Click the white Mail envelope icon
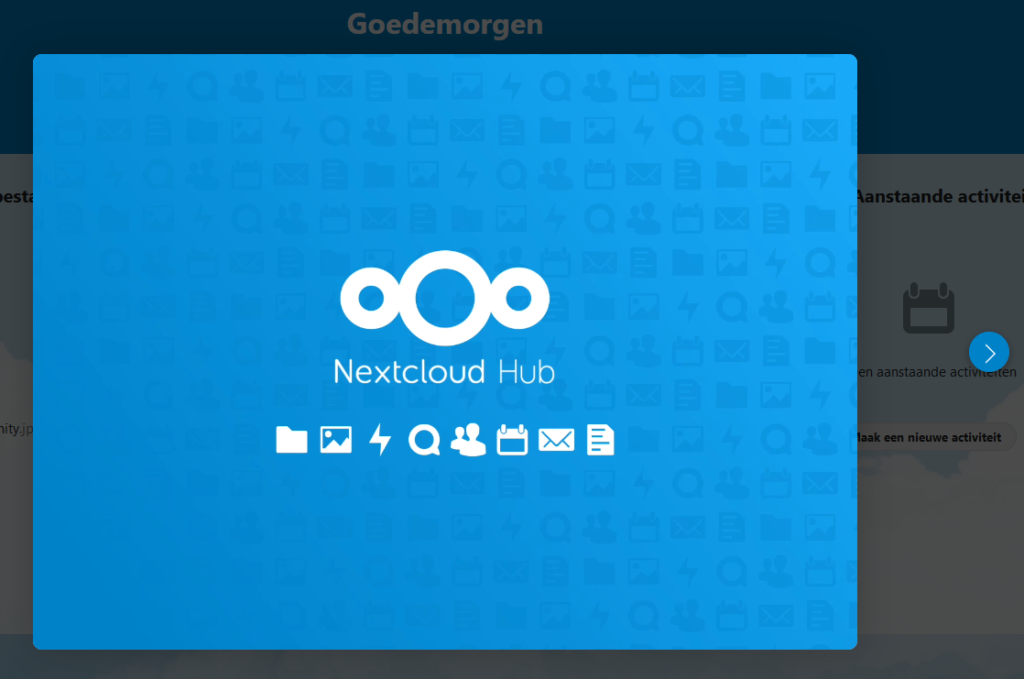 (556, 440)
